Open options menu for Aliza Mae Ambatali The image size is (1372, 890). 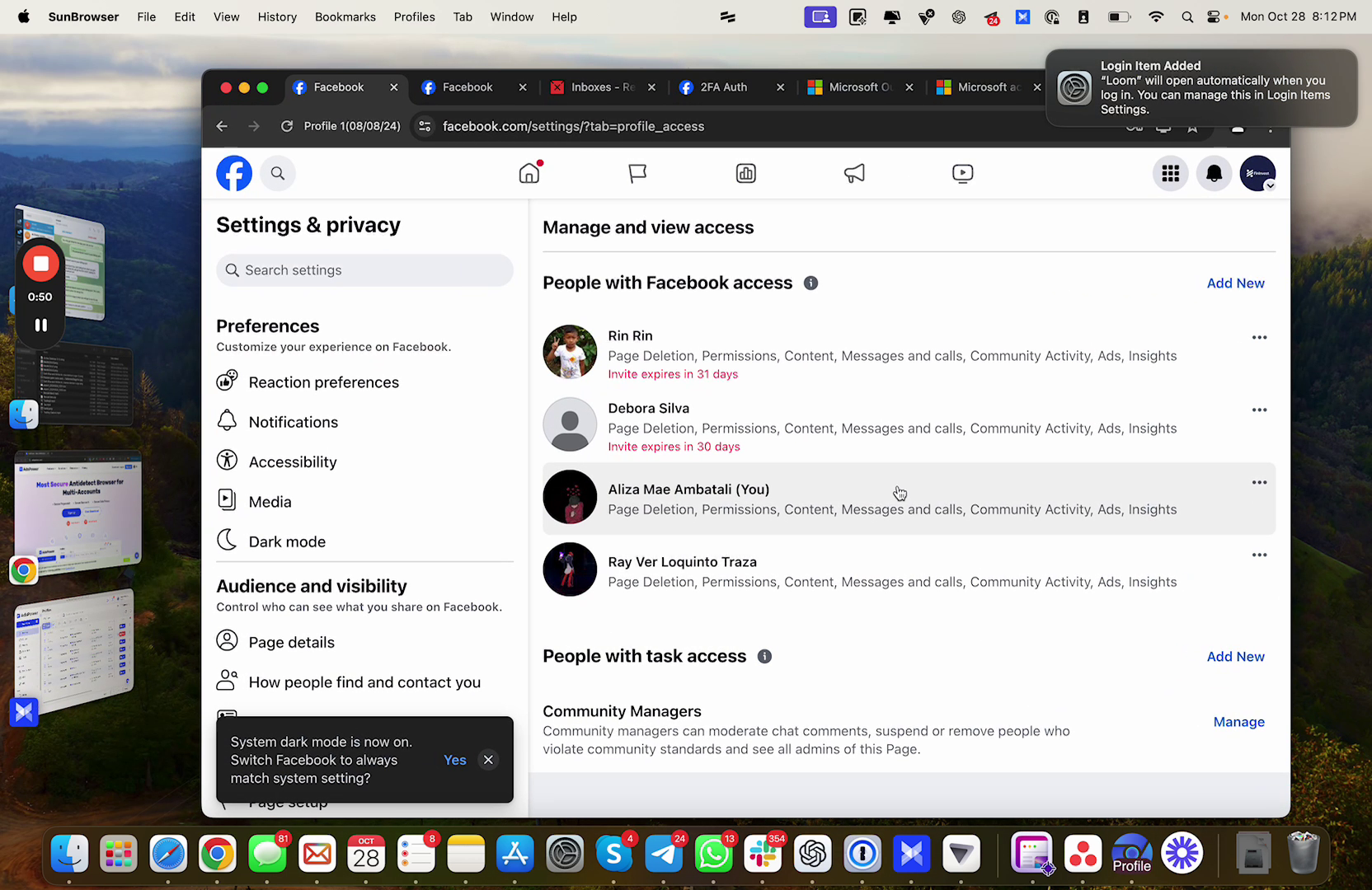pos(1259,482)
